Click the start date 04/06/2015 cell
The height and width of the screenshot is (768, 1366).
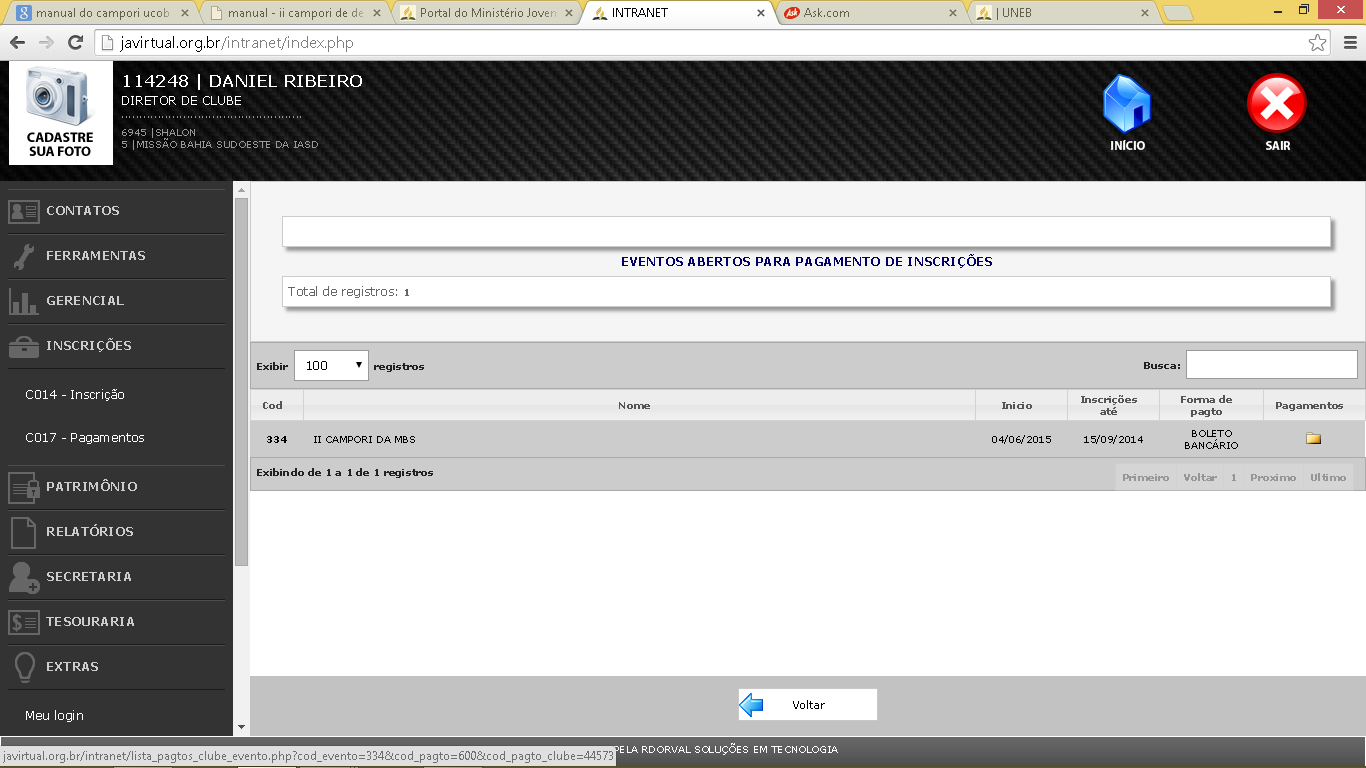point(1021,439)
